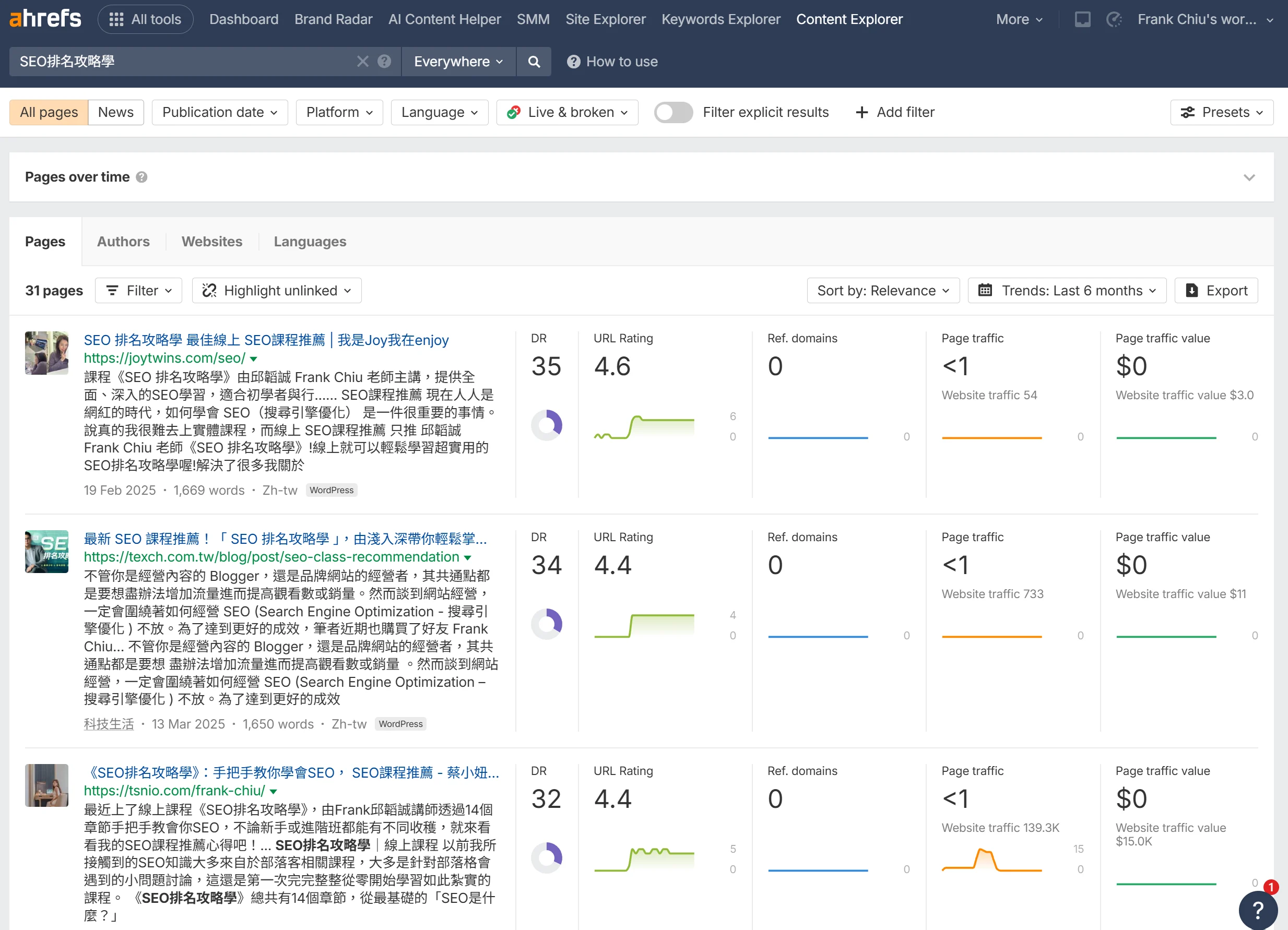
Task: Switch to the Authors tab
Action: [x=123, y=242]
